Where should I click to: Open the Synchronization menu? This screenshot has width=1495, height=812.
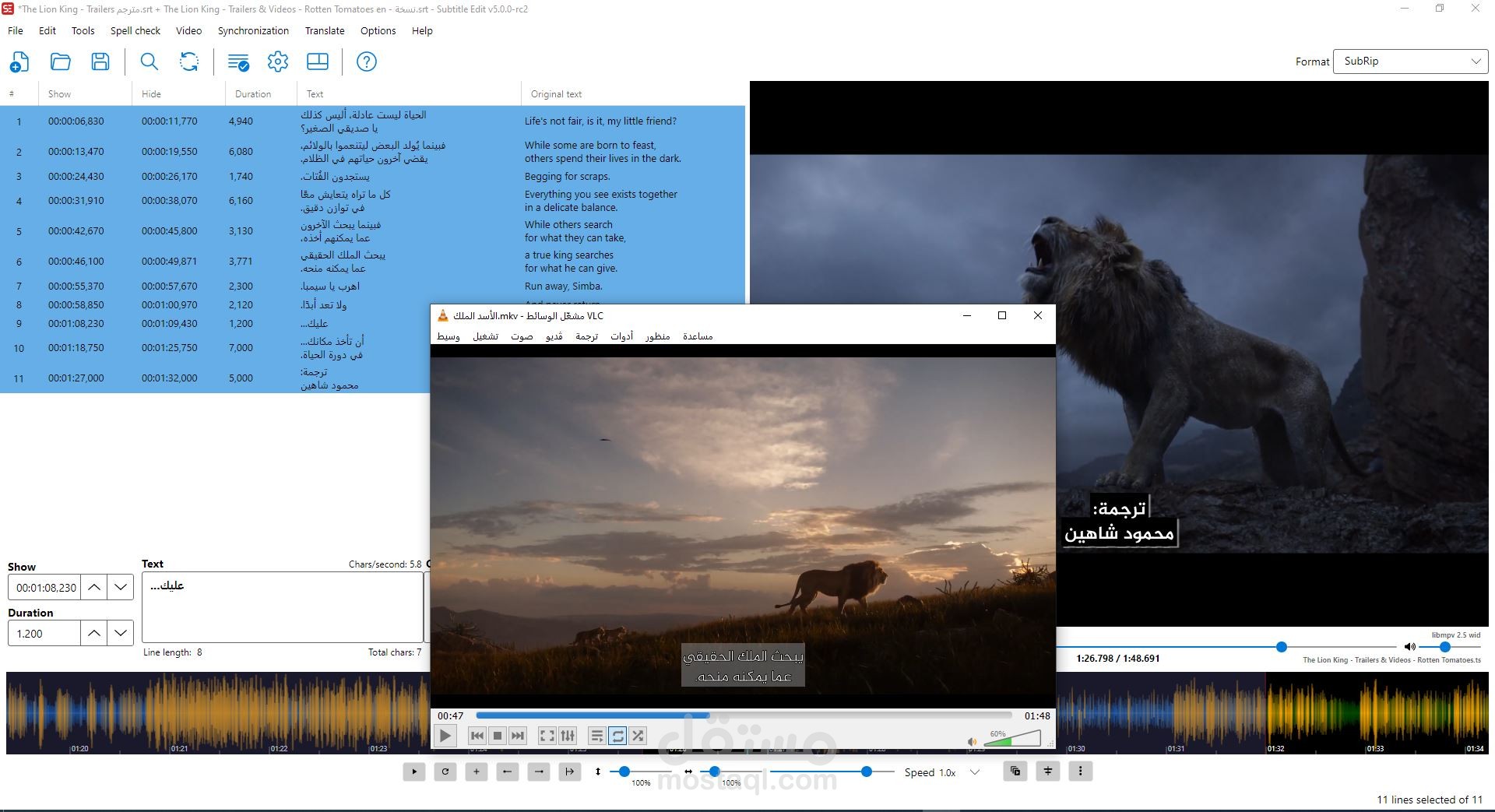click(x=253, y=30)
